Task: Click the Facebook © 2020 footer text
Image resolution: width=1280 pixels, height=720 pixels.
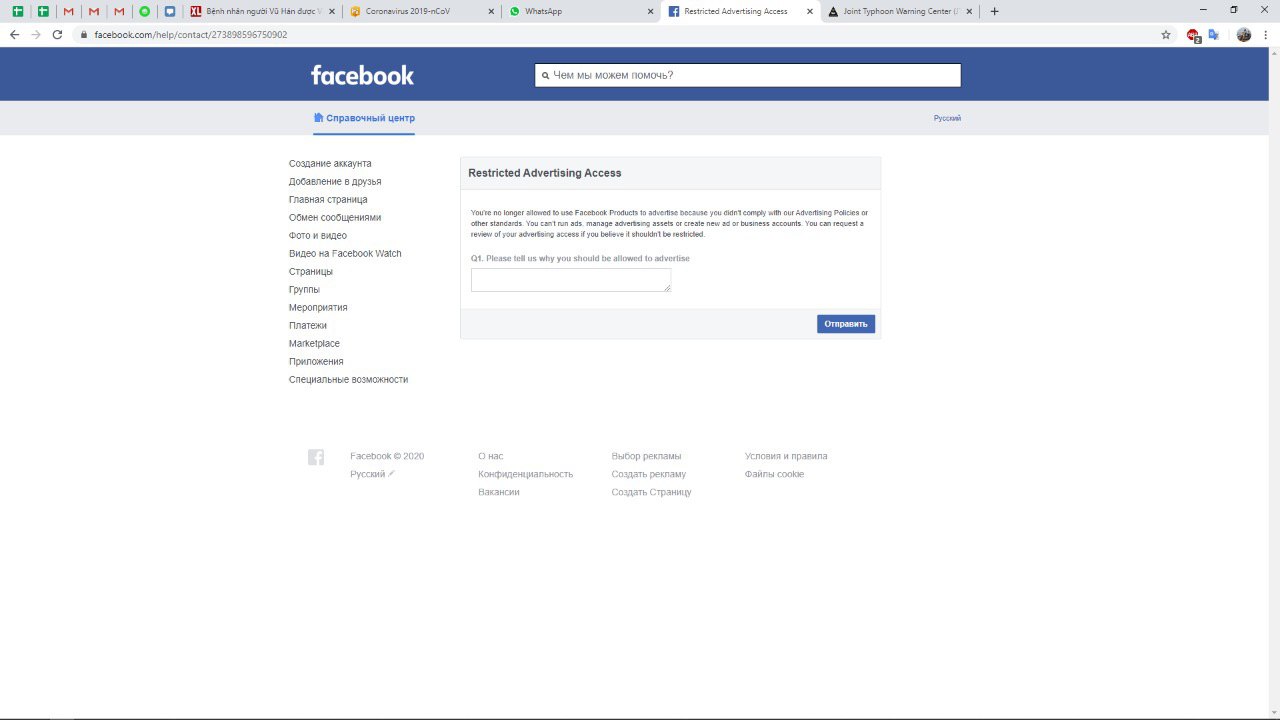Action: (387, 456)
